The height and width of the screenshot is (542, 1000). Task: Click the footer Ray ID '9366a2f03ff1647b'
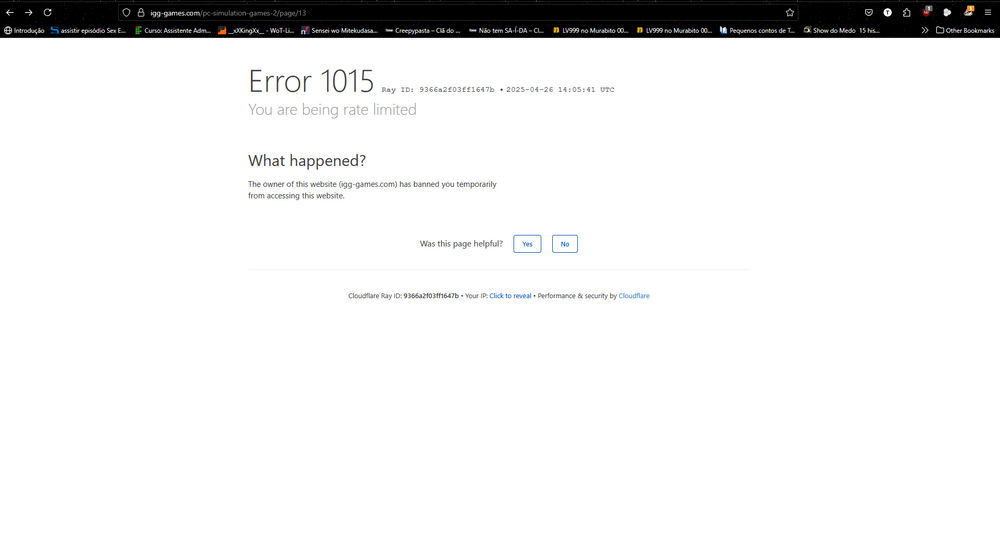(x=431, y=296)
